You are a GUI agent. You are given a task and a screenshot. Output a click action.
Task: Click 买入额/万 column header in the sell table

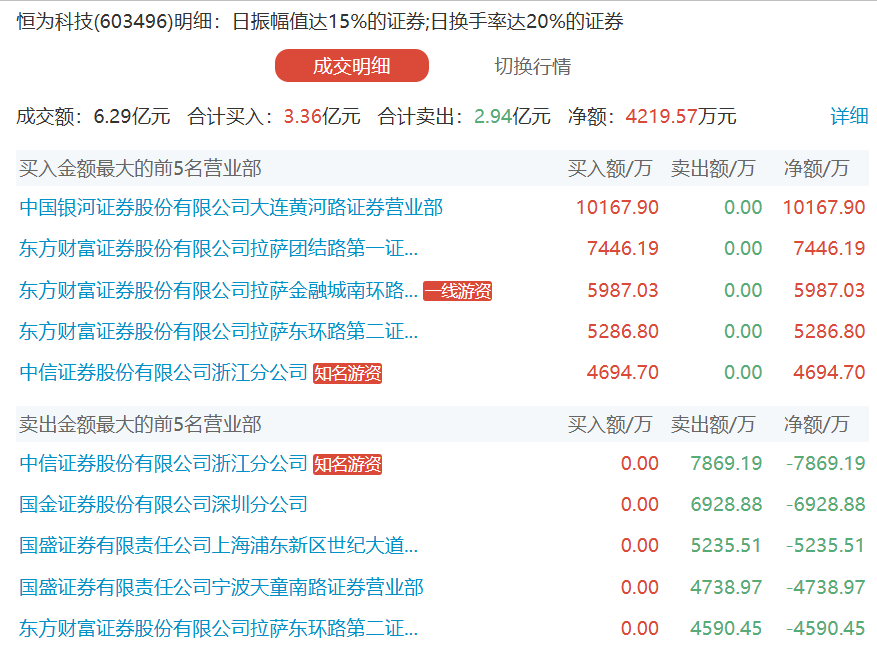coord(610,424)
